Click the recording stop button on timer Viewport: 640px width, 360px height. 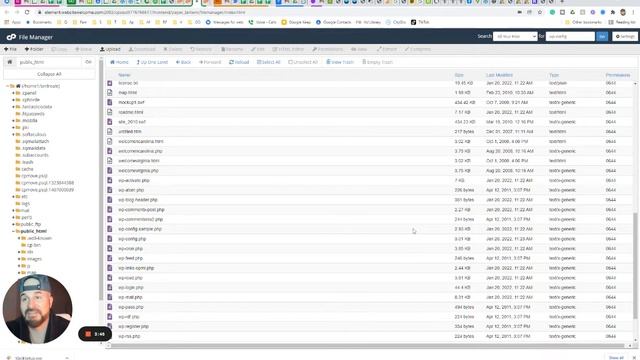click(88, 334)
